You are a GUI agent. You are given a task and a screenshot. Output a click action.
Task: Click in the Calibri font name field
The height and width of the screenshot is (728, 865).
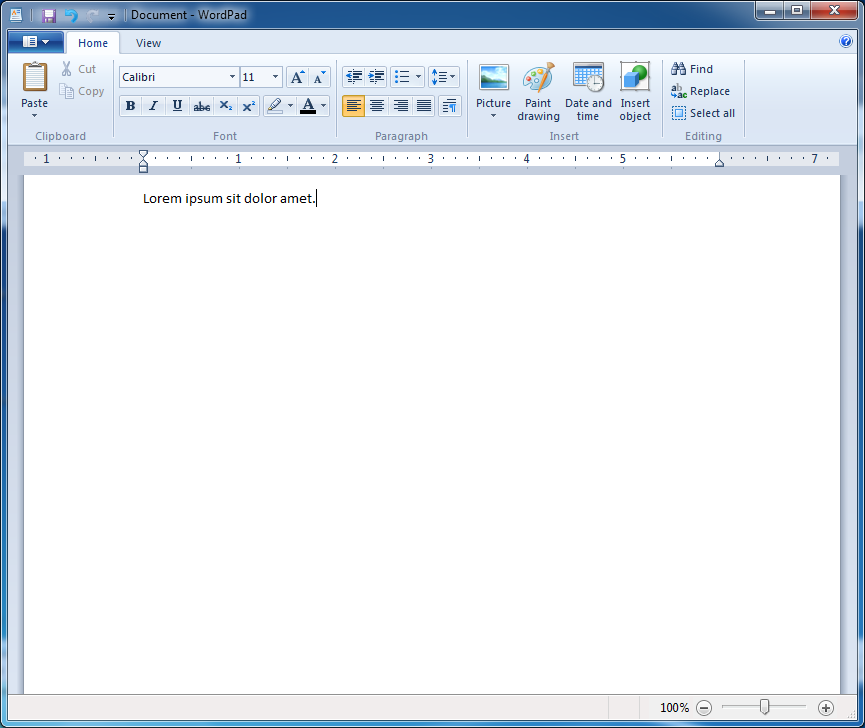tap(173, 77)
